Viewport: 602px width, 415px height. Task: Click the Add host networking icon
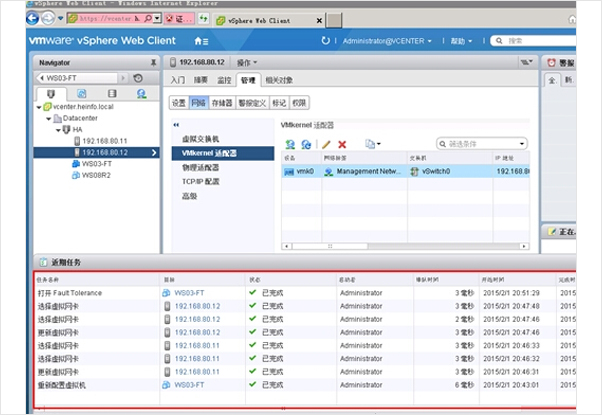pos(290,144)
